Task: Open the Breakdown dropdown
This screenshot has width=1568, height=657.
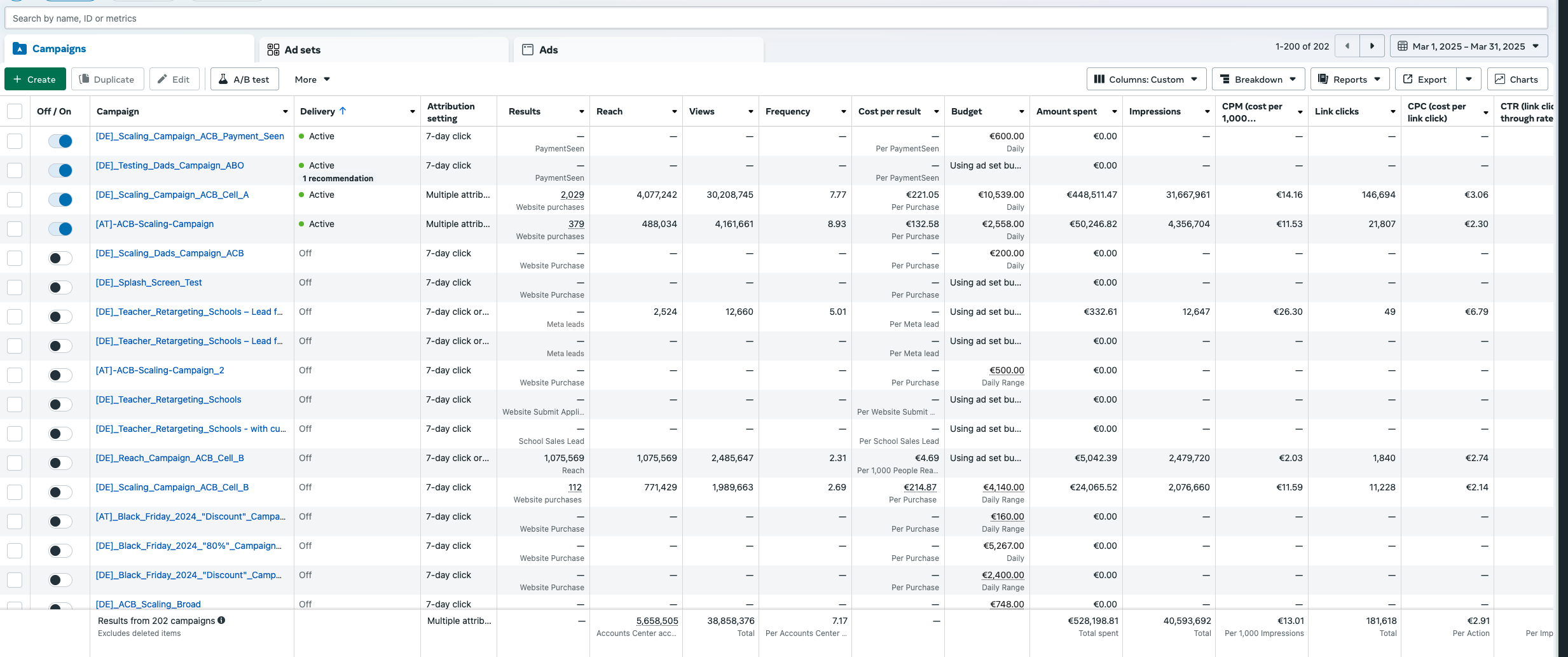Action: click(1258, 80)
